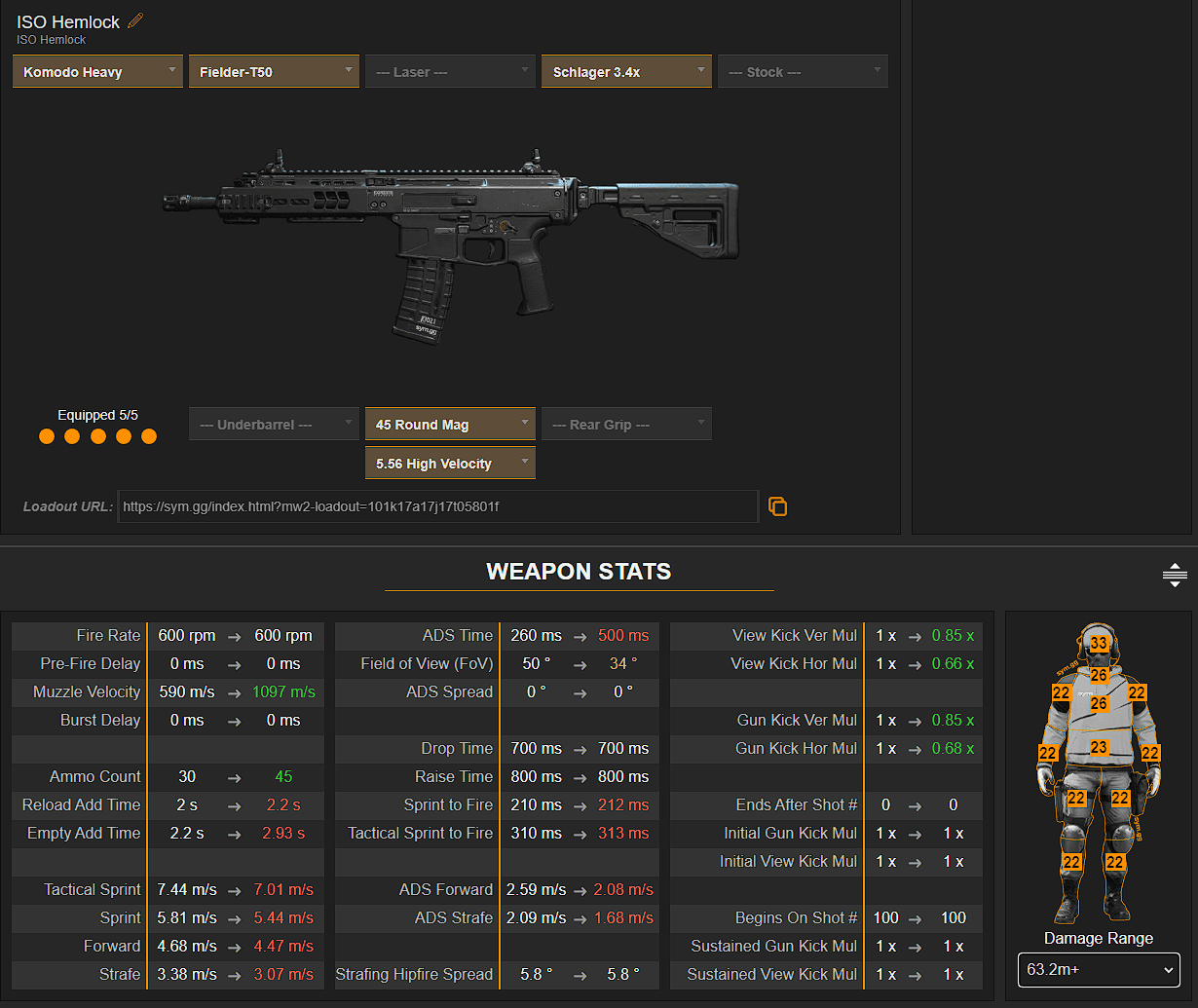The width and height of the screenshot is (1198, 1008).
Task: Click the Sprint to Fire value 212 ms
Action: 623,804
